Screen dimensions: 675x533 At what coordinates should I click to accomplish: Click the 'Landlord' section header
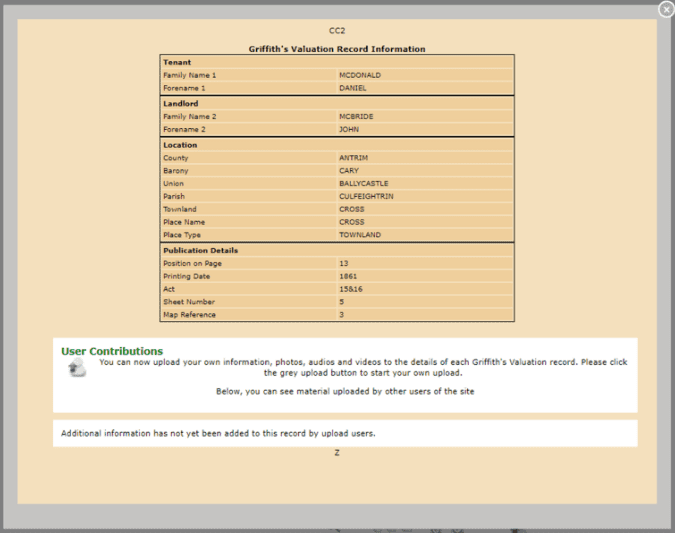pyautogui.click(x=180, y=104)
